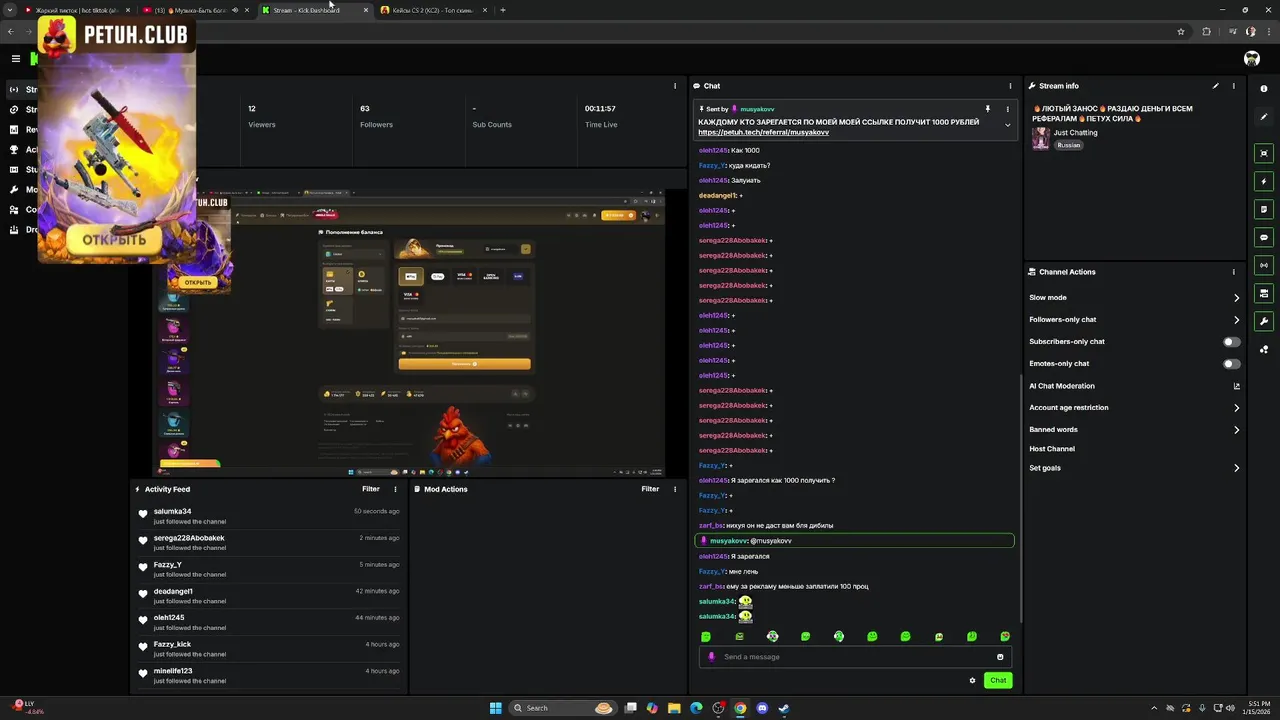Open the Chat panel three-dot menu
The width and height of the screenshot is (1280, 720).
[x=1010, y=86]
